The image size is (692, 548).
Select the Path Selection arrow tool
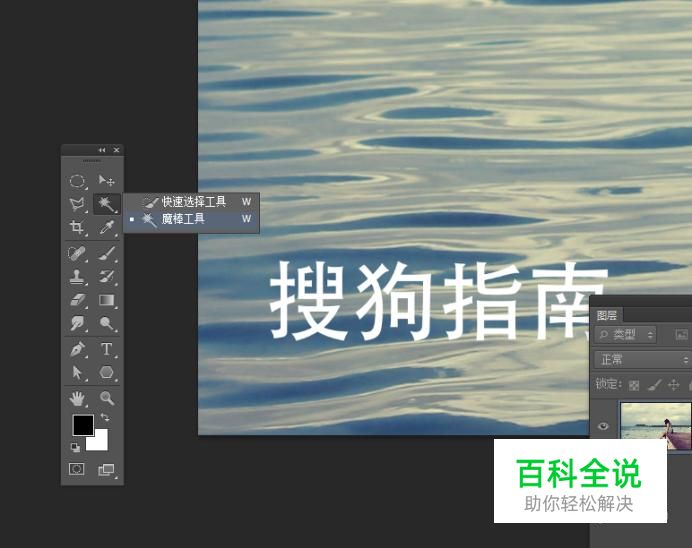(x=77, y=373)
